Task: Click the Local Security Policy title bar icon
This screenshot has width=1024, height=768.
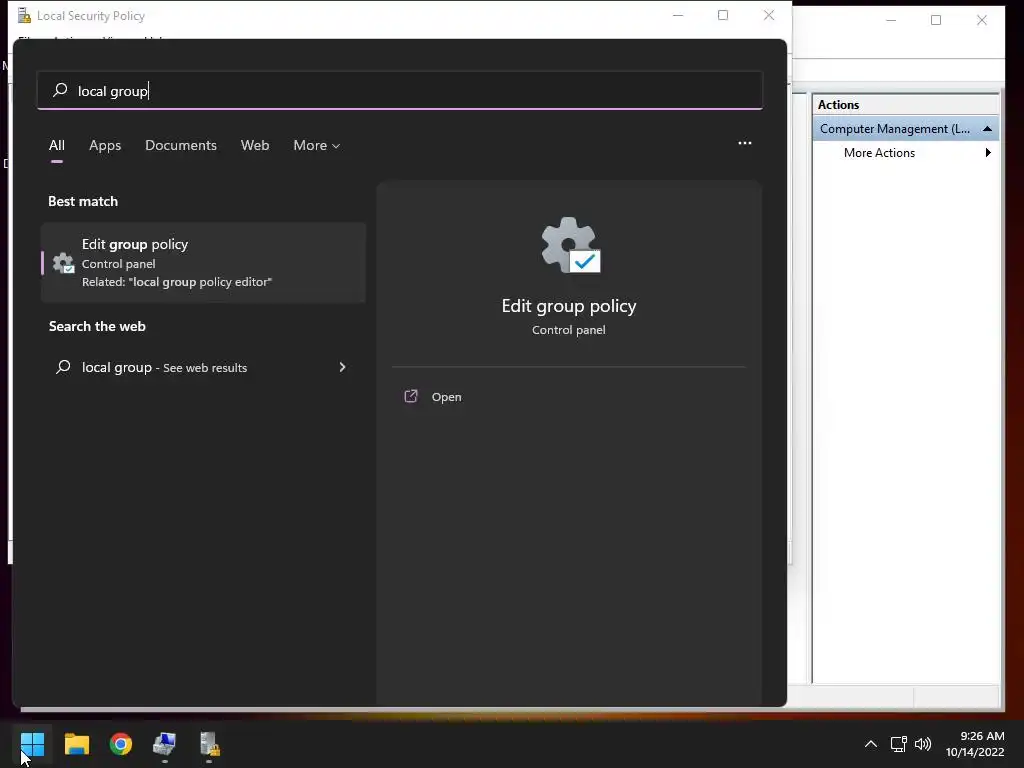Action: (x=24, y=15)
